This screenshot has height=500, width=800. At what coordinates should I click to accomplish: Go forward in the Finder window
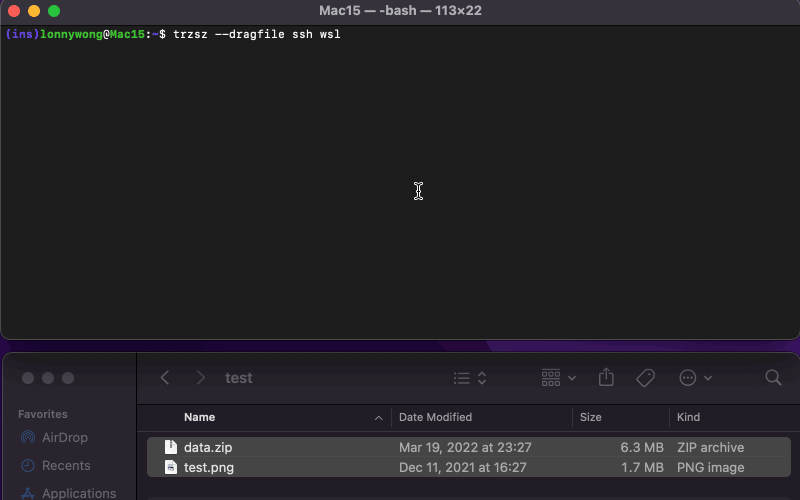point(201,378)
